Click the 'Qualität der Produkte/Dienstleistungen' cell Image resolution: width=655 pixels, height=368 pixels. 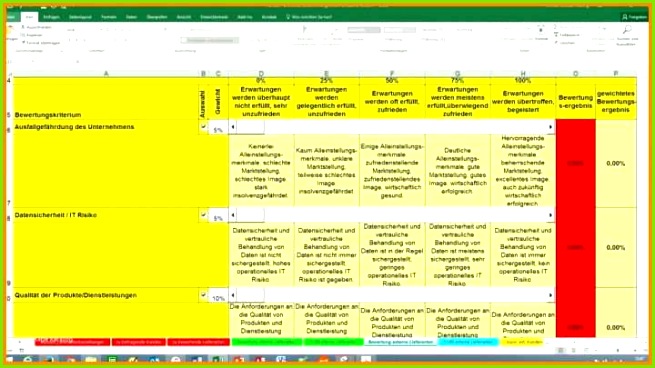tap(106, 295)
